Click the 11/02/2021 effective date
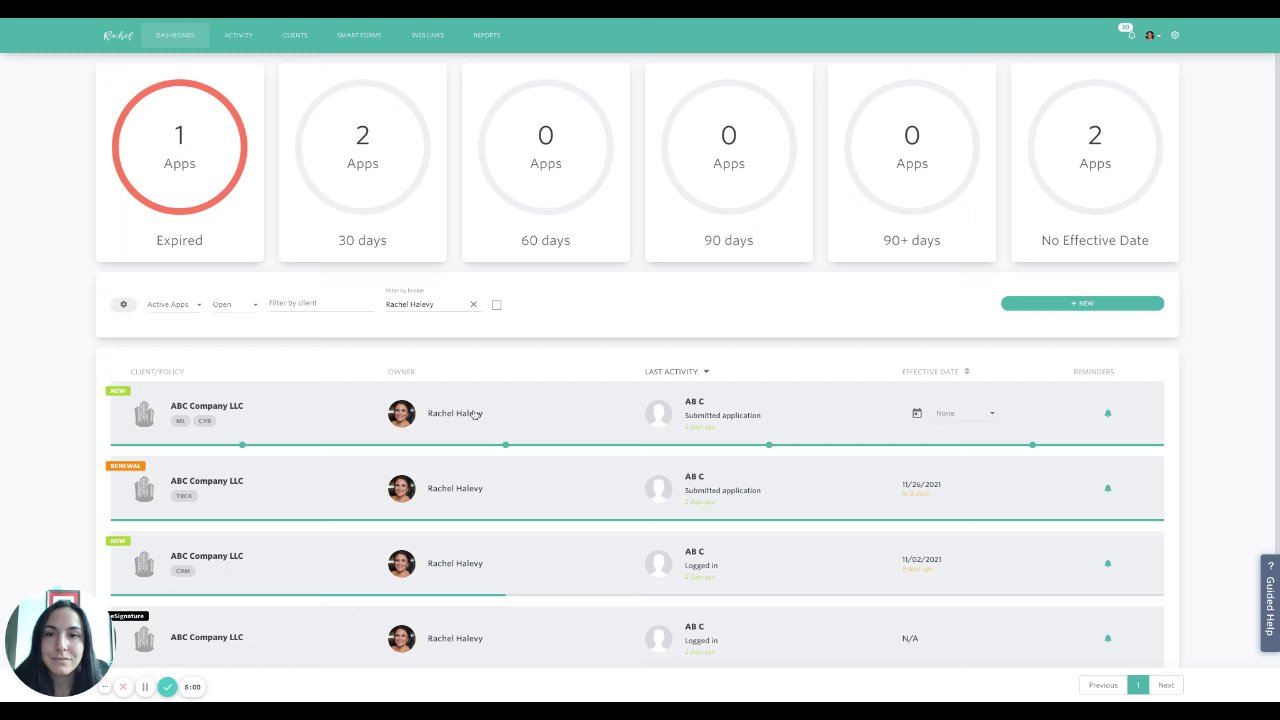The height and width of the screenshot is (720, 1280). 921,559
